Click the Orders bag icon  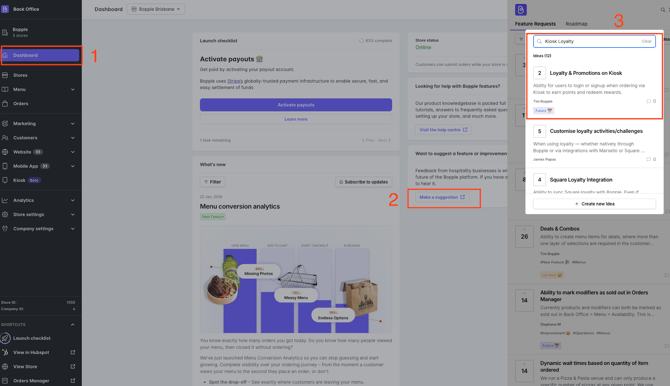click(x=5, y=103)
